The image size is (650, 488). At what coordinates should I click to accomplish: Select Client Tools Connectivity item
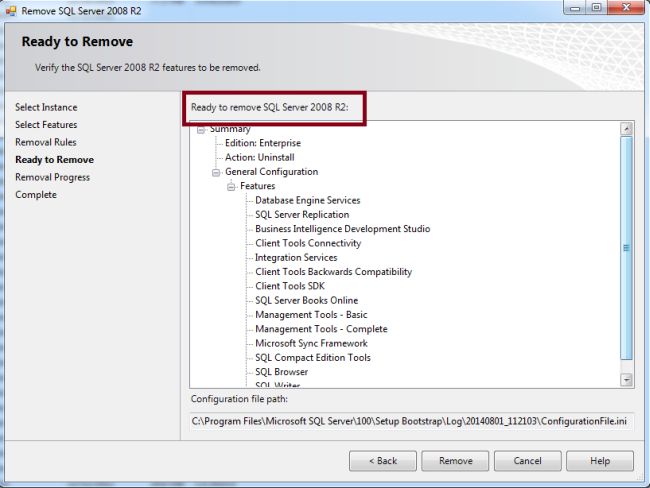pyautogui.click(x=308, y=243)
